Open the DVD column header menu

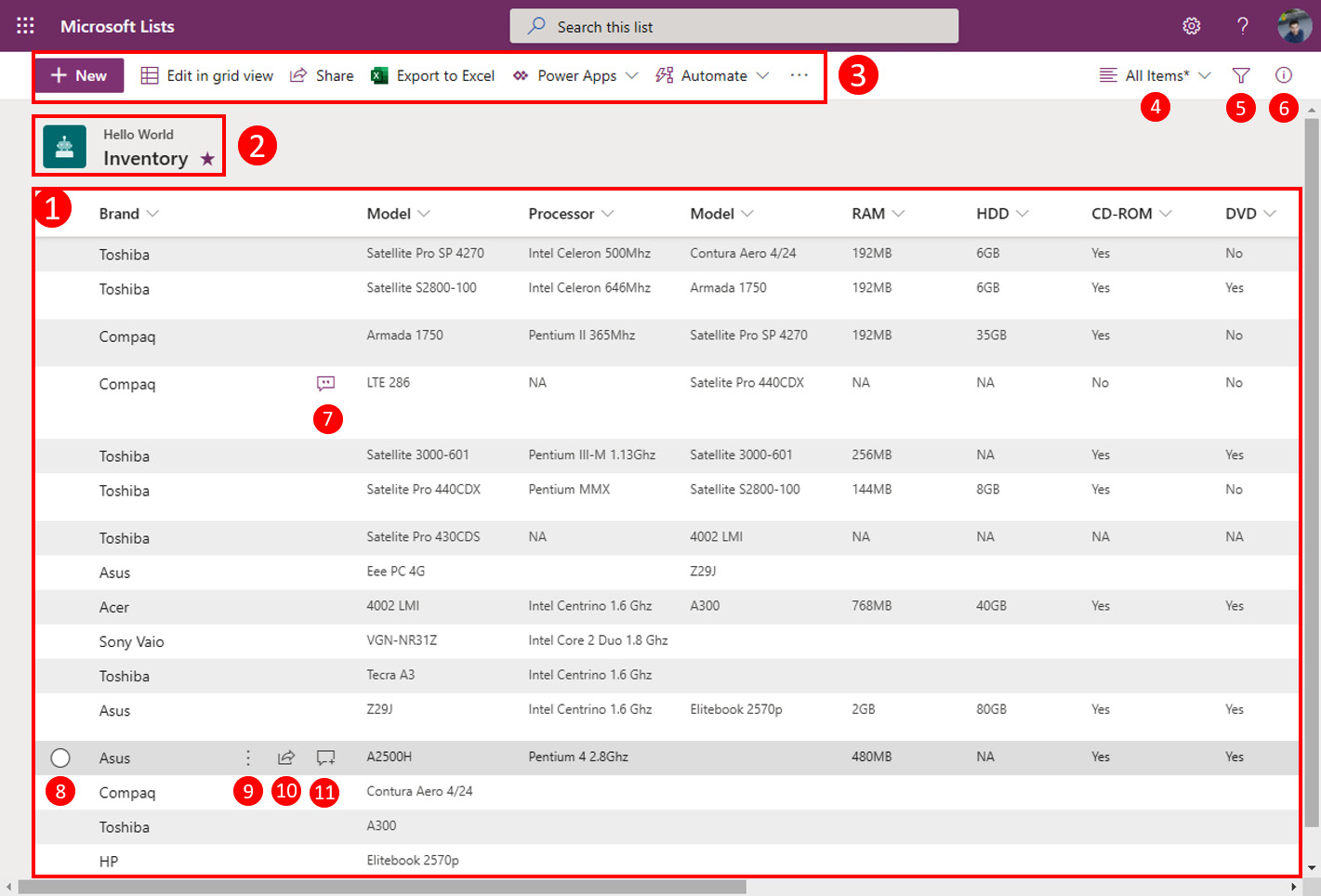pos(1250,214)
